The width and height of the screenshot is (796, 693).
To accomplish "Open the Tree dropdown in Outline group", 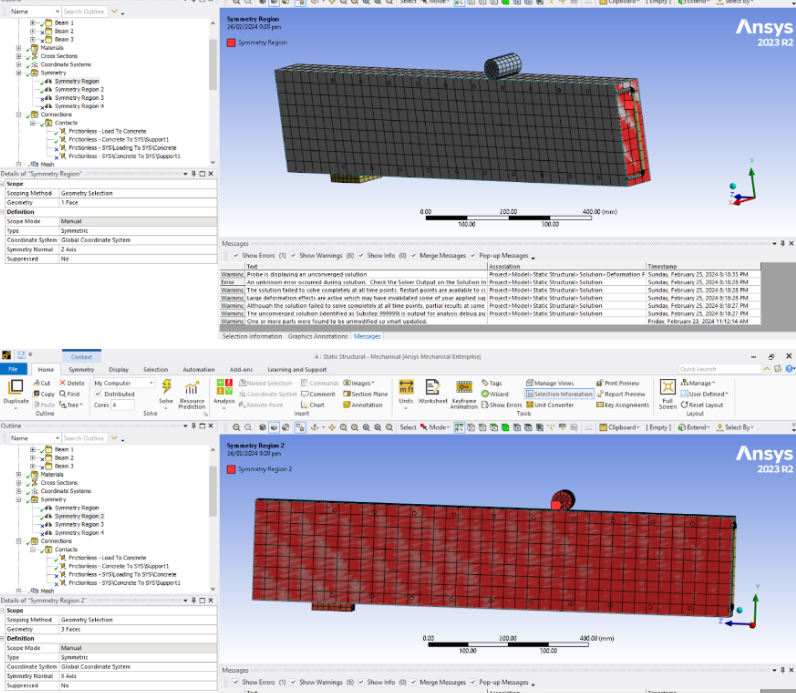I will coord(71,405).
